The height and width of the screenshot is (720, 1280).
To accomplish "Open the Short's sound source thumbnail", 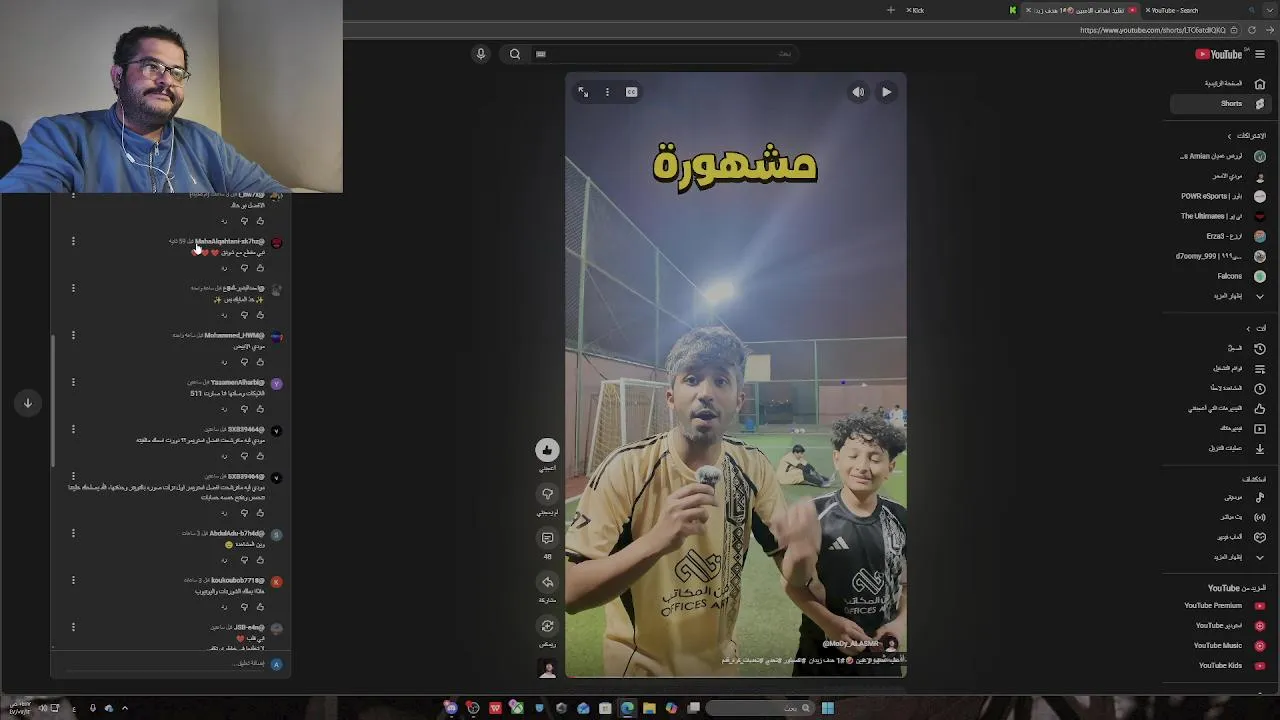I will (547, 669).
